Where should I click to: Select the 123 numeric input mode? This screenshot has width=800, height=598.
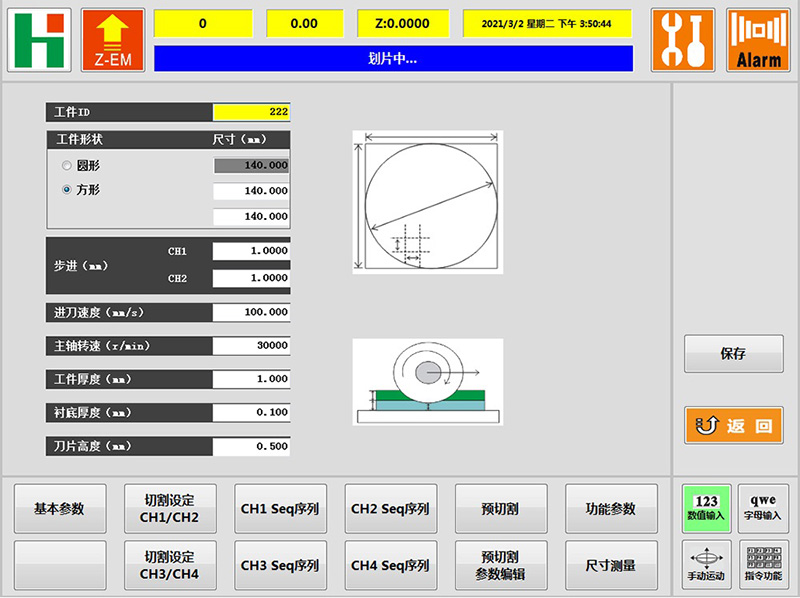707,508
